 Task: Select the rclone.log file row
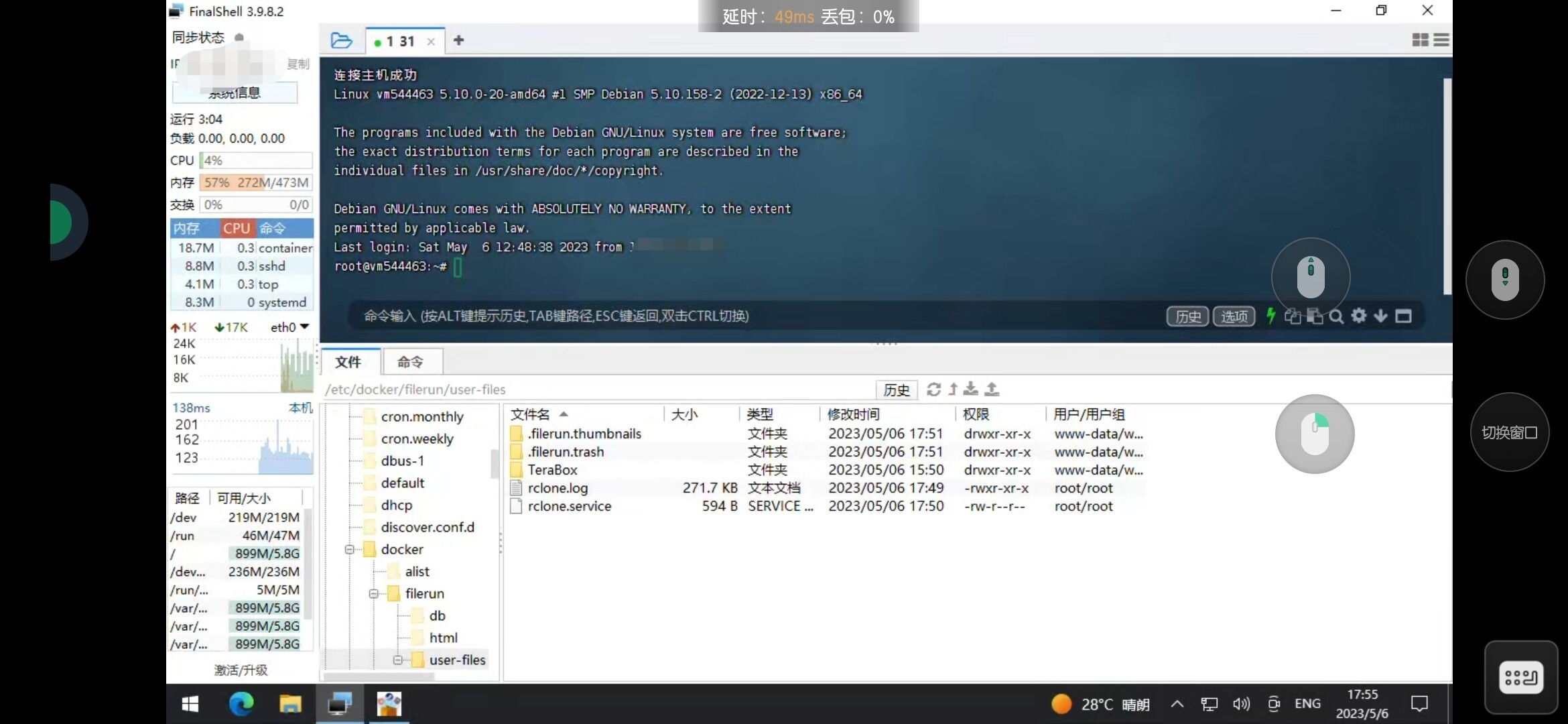pos(826,488)
